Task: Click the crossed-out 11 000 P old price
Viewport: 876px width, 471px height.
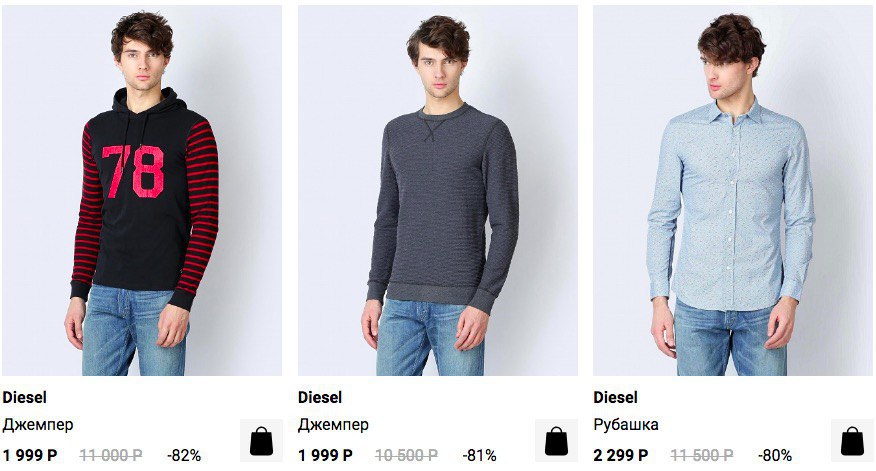Action: (x=111, y=455)
